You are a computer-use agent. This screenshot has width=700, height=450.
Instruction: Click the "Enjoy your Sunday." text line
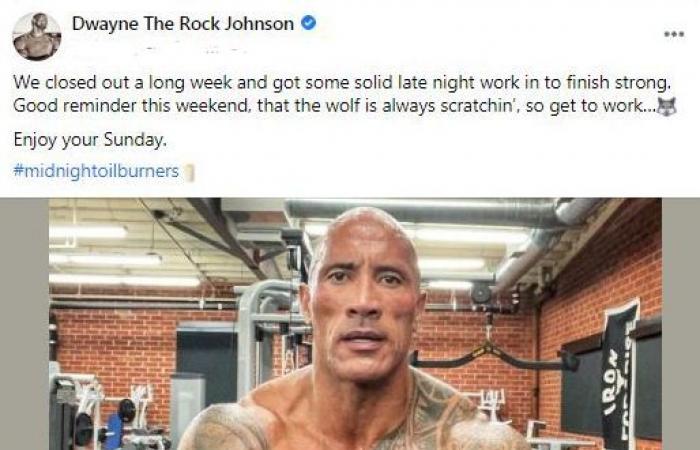tap(90, 140)
